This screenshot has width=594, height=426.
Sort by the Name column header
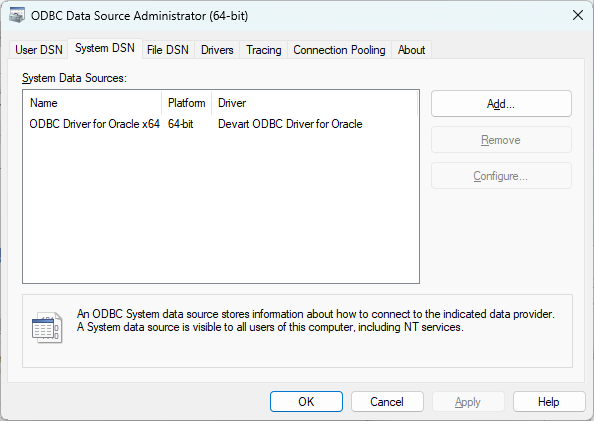(92, 103)
